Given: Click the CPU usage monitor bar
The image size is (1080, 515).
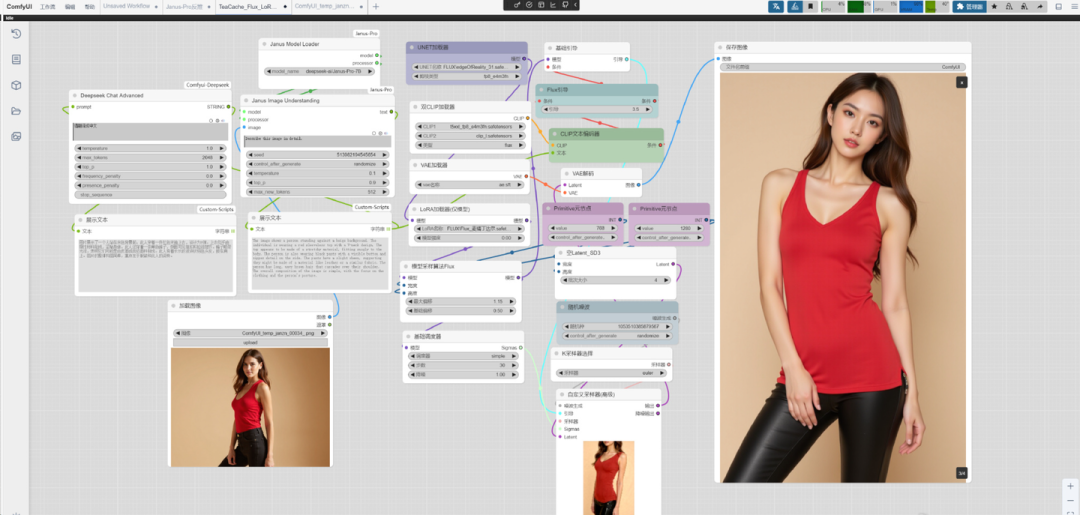Looking at the screenshot, I should 833,7.
